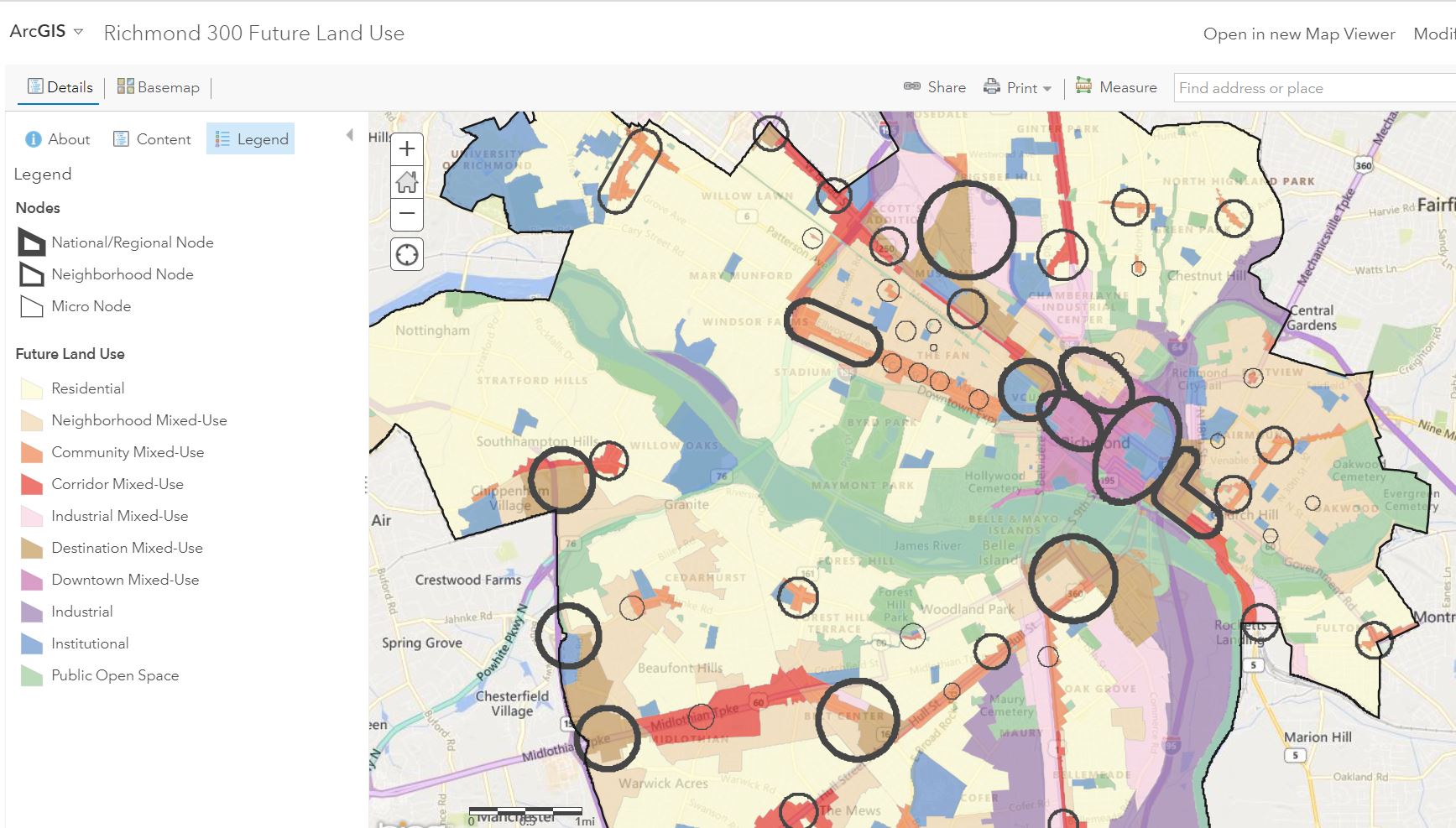This screenshot has width=1456, height=828.
Task: Click the Neighborhood Mixed-Use swatch
Action: click(32, 420)
